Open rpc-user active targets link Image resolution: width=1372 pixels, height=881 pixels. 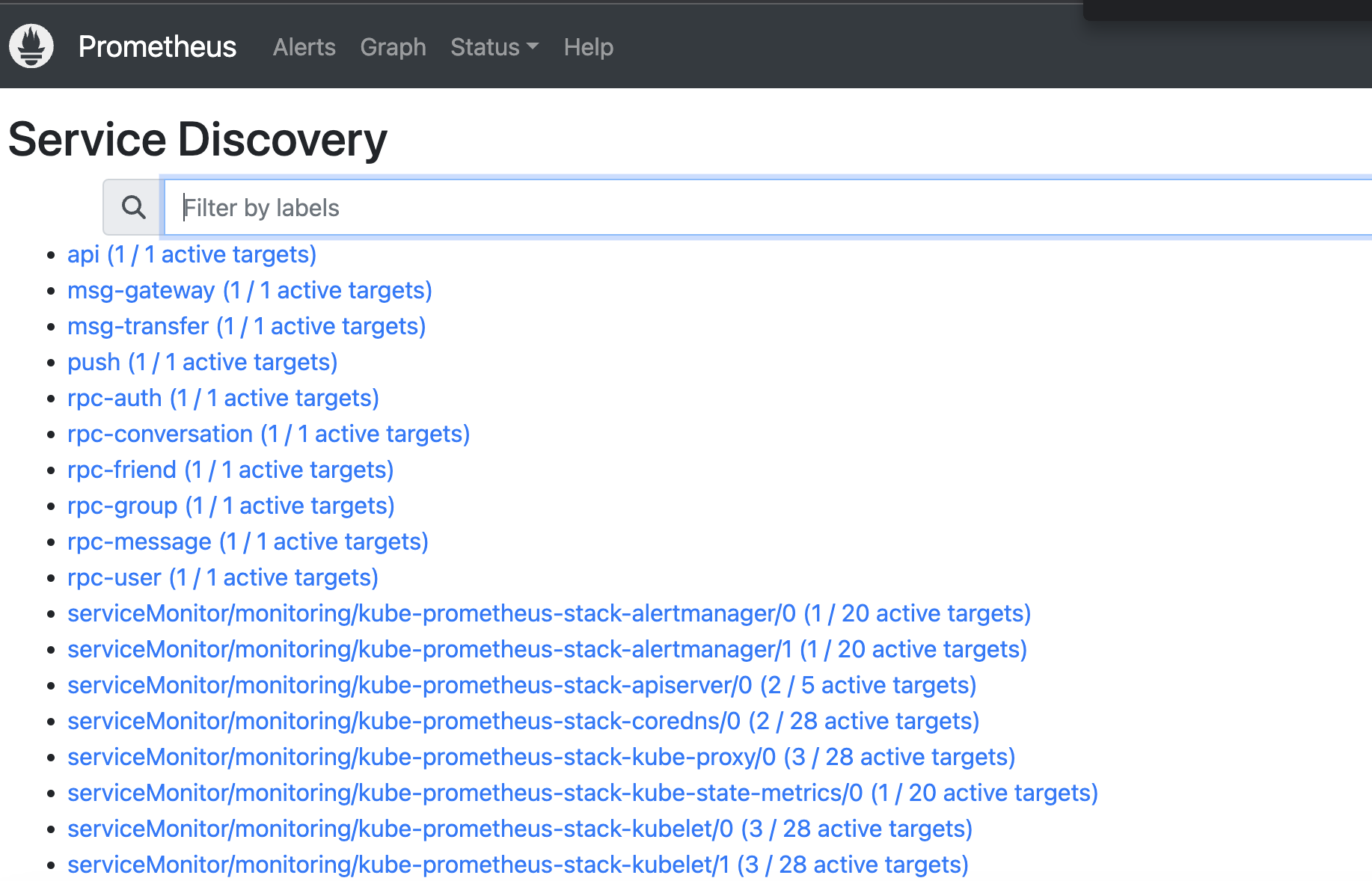click(x=223, y=577)
